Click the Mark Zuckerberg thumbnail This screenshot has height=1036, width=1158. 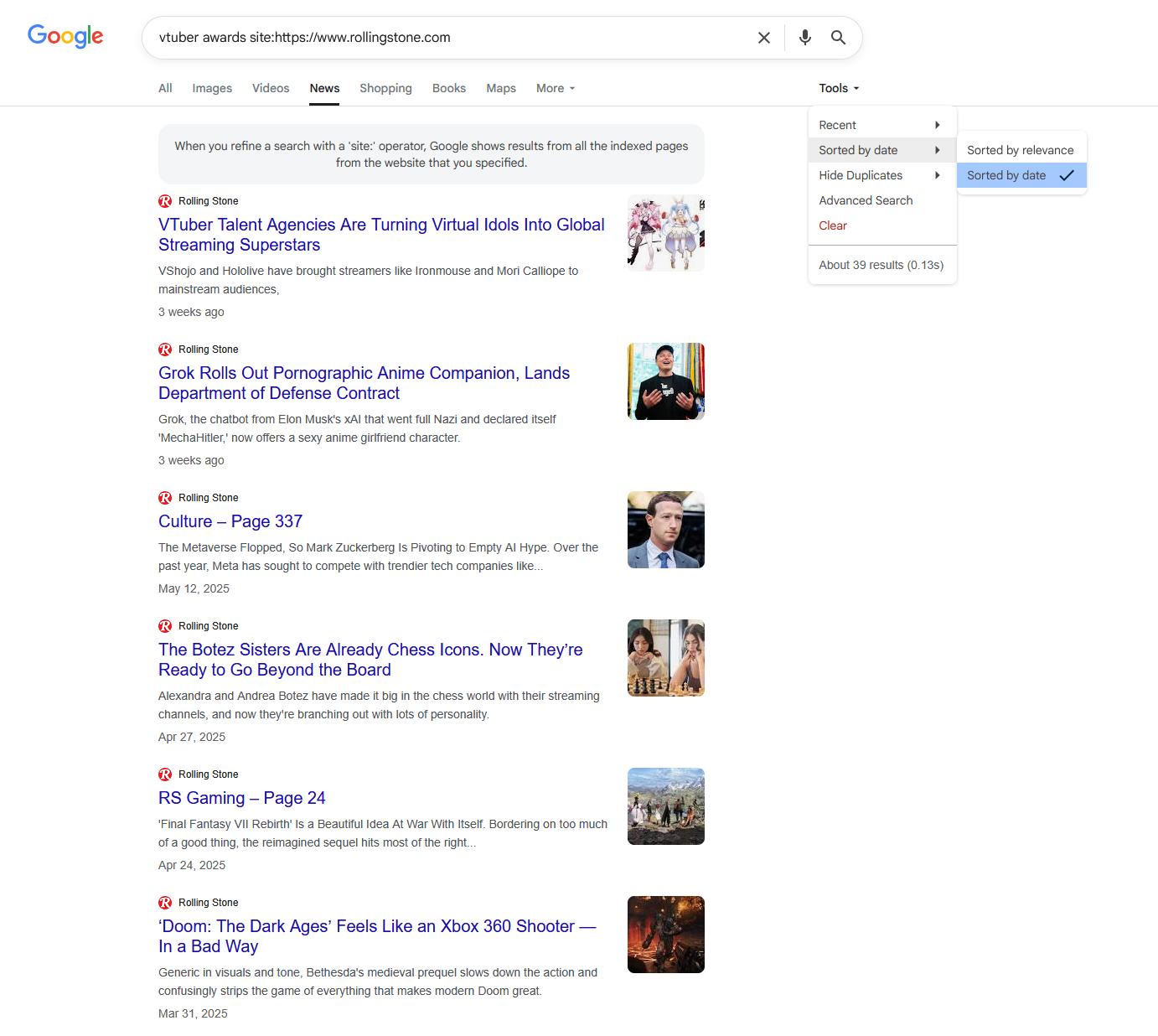tap(666, 530)
